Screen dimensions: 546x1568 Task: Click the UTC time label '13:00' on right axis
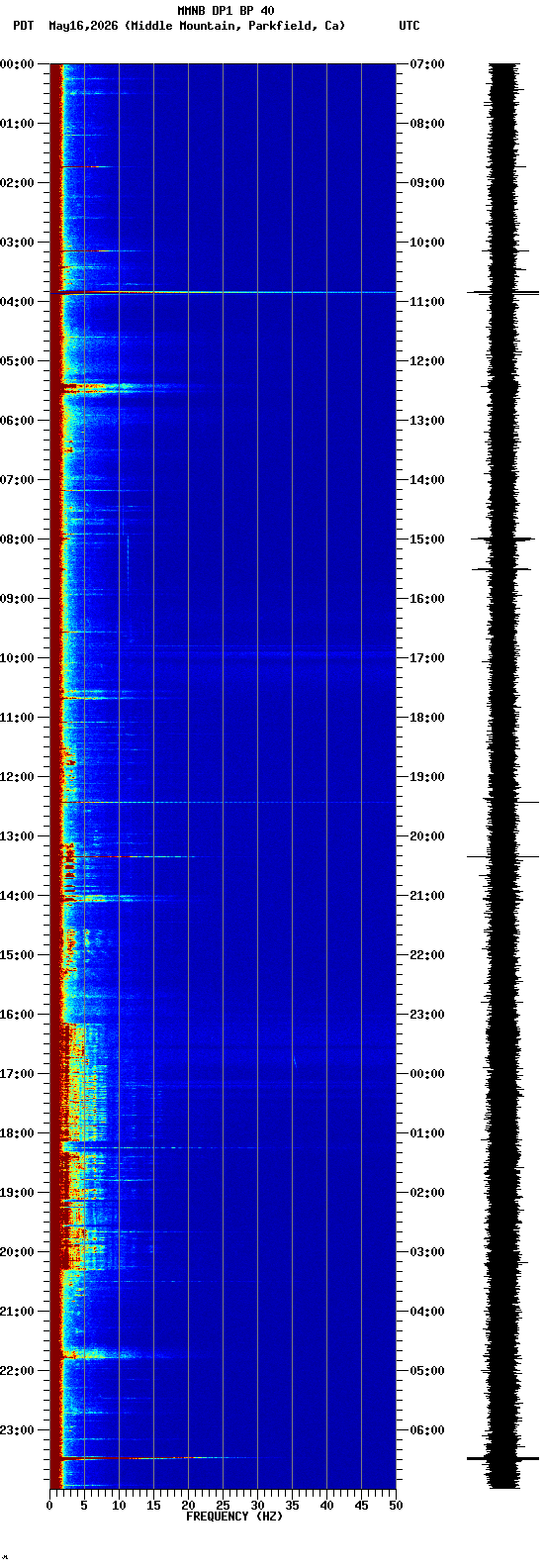[427, 421]
